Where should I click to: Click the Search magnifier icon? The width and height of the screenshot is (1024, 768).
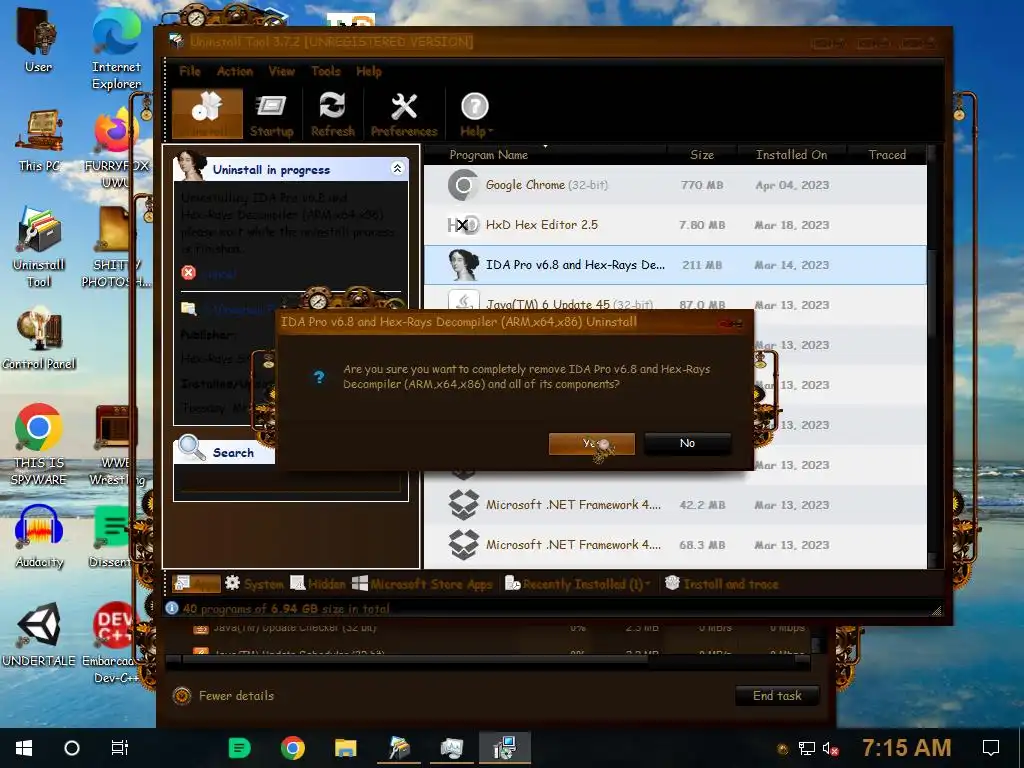[191, 448]
